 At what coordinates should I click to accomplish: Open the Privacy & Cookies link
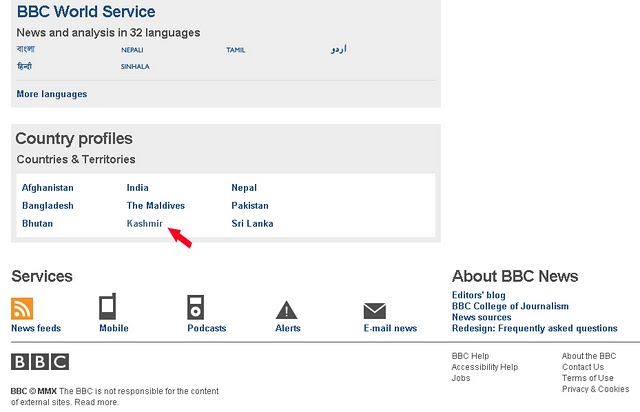(596, 389)
